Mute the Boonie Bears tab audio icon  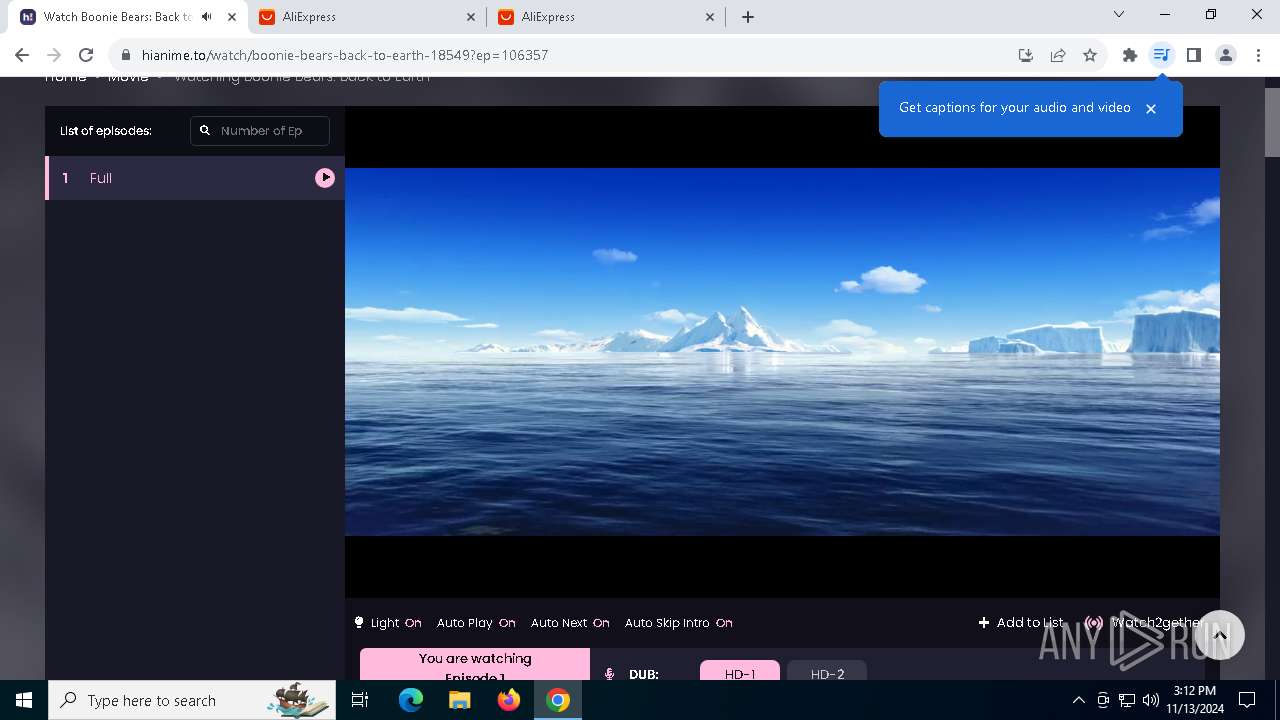coord(206,17)
